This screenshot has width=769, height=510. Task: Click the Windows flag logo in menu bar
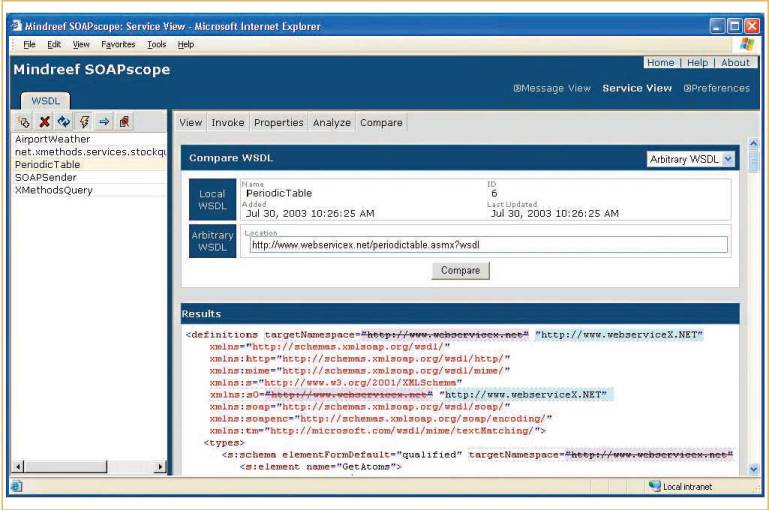click(747, 44)
